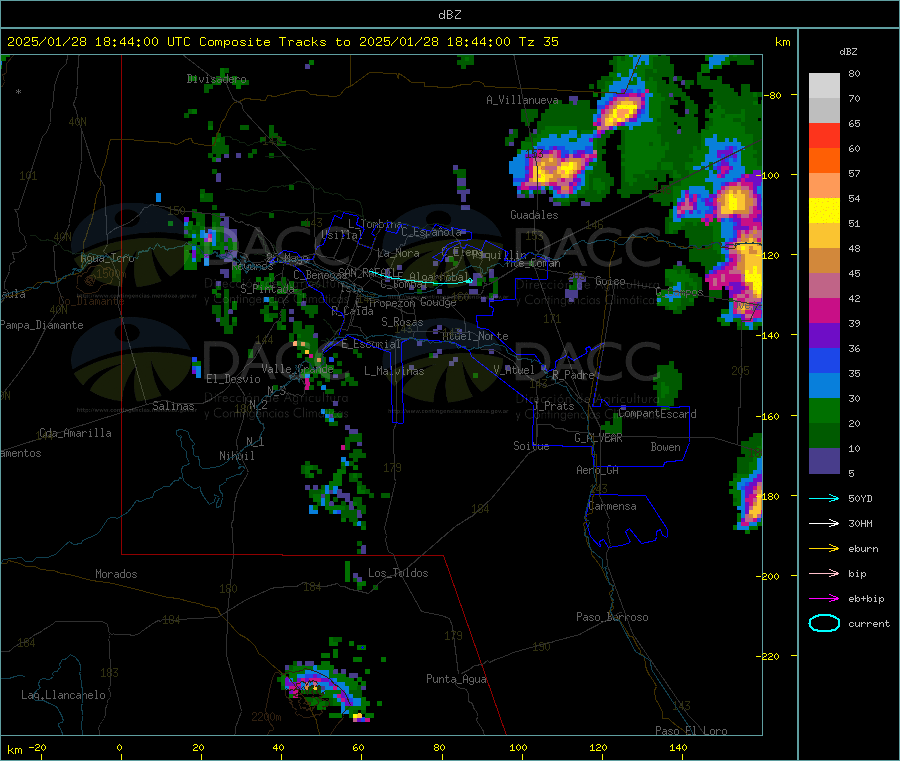Click the R_Padre map label
900x761 pixels.
[573, 375]
